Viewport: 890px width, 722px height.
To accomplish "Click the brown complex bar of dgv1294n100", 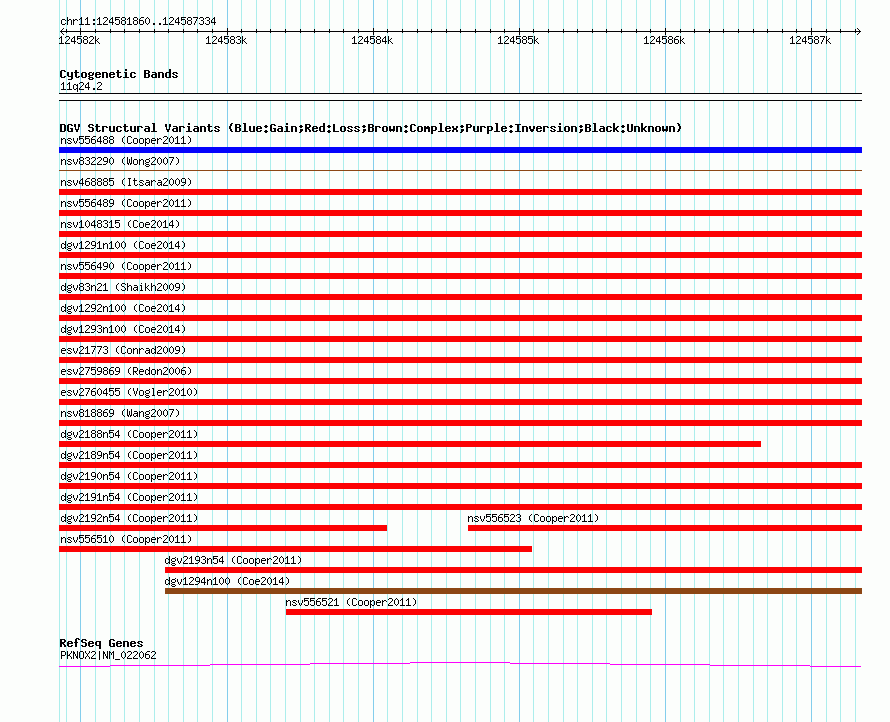I will click(514, 591).
